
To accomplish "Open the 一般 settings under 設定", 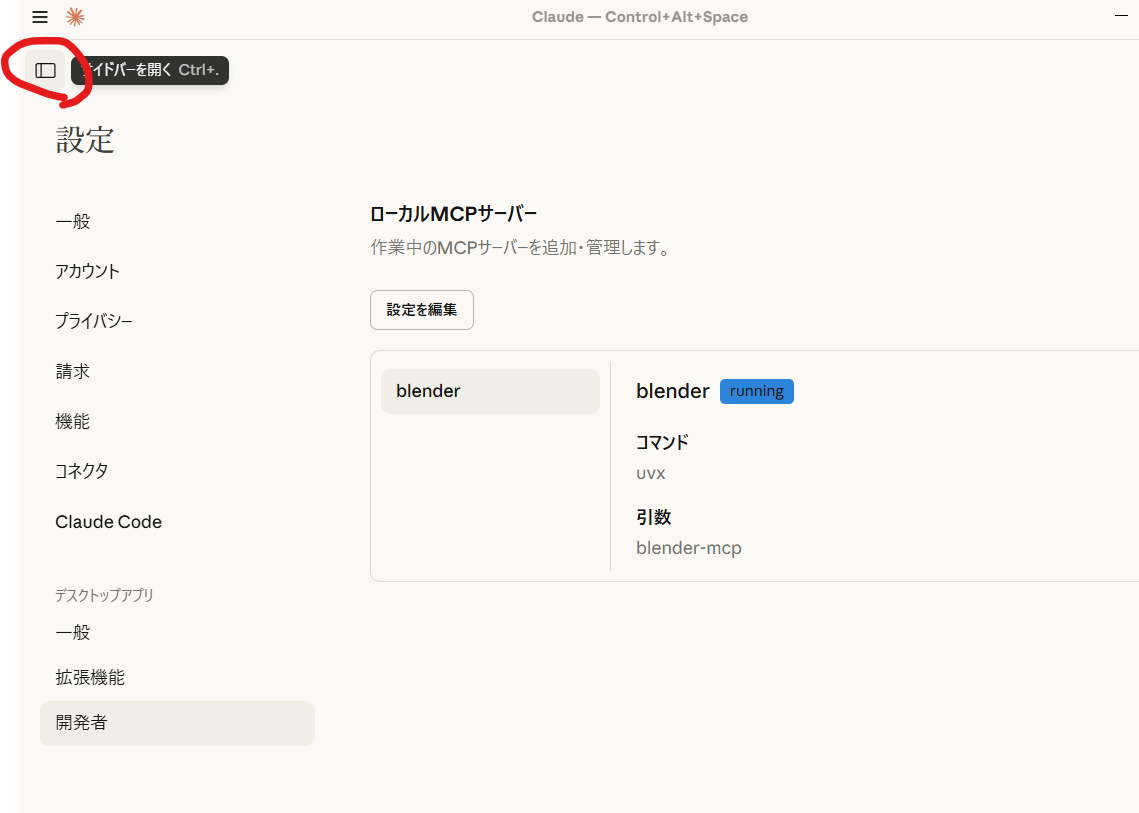I will point(73,221).
